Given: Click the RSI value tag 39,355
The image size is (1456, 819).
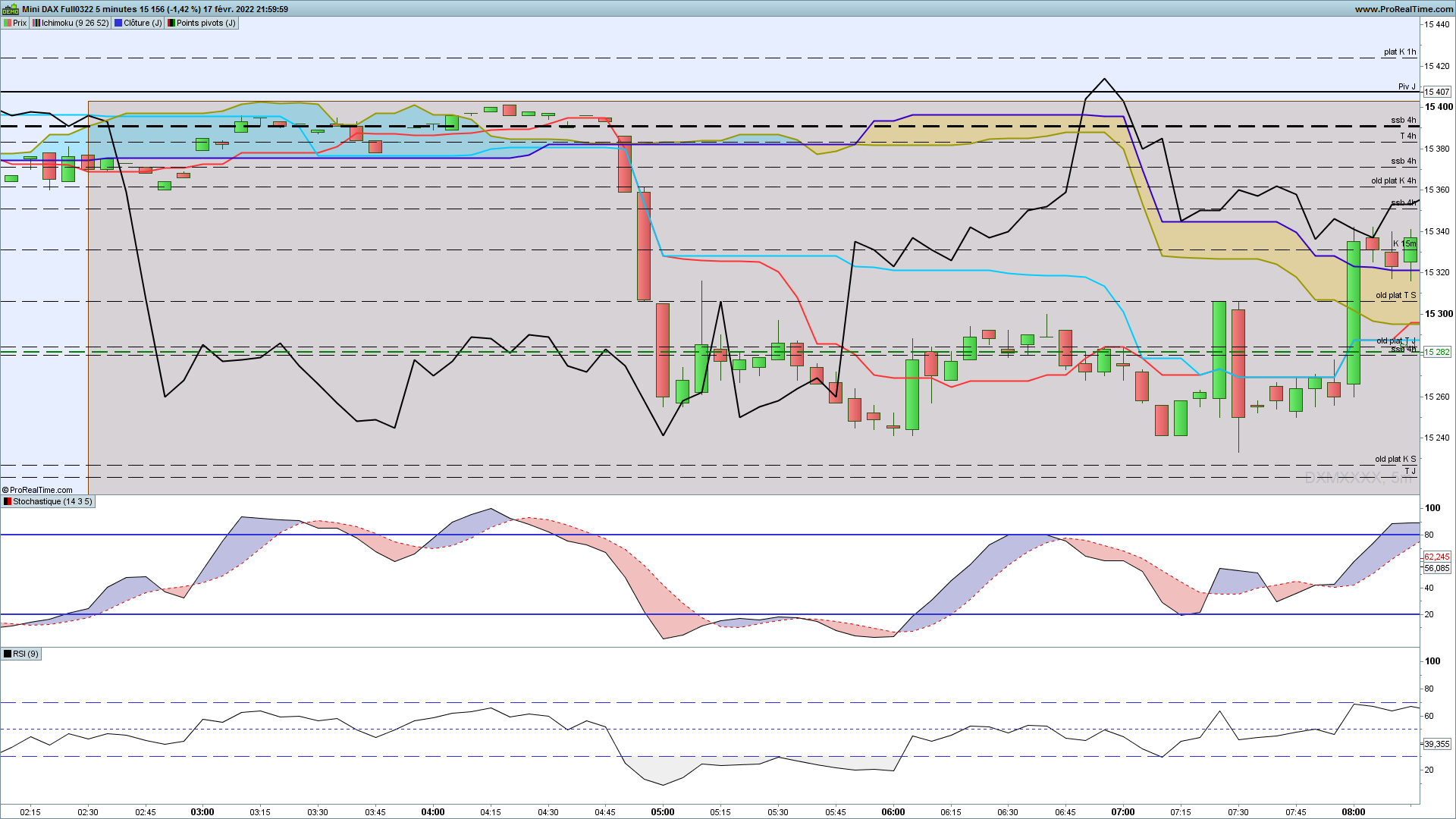Looking at the screenshot, I should coord(1436,744).
